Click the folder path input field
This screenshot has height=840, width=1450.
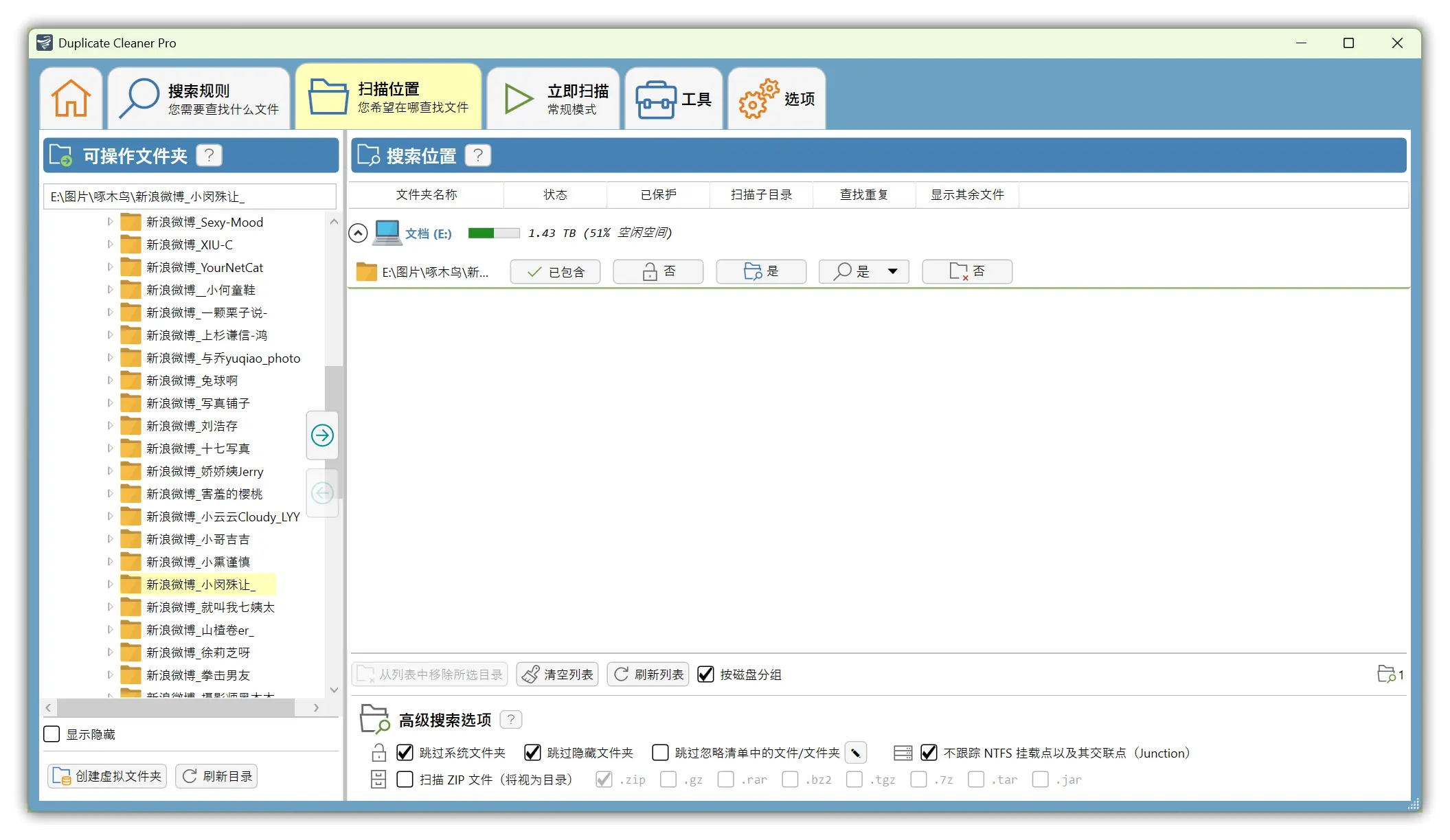[x=190, y=196]
